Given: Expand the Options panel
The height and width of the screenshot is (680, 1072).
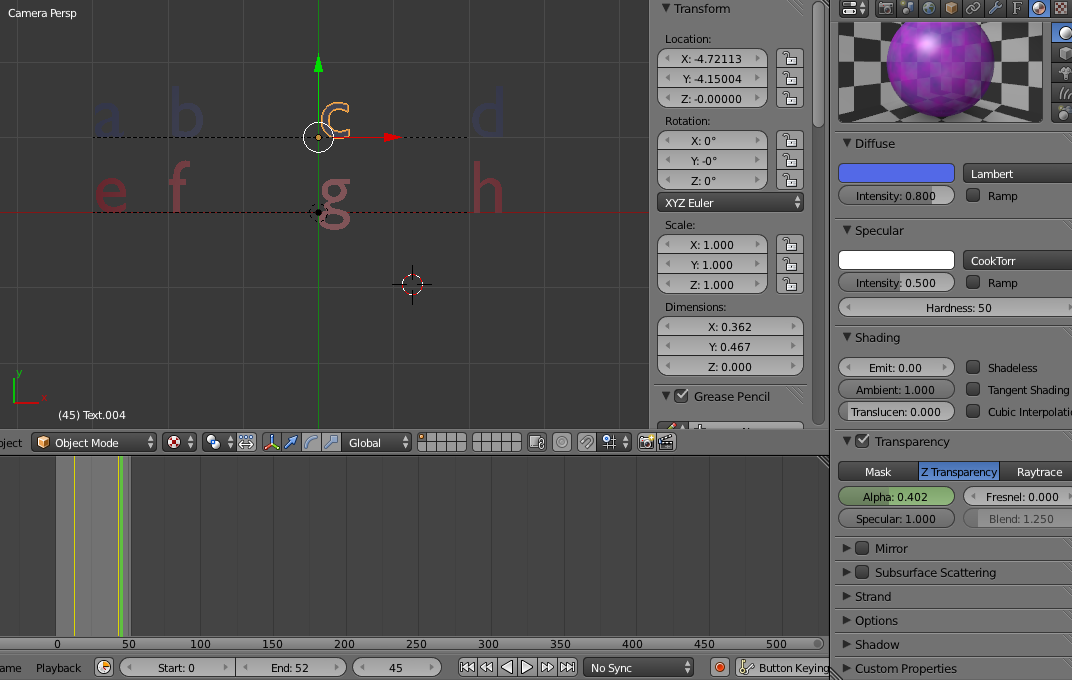Looking at the screenshot, I should pyautogui.click(x=847, y=620).
